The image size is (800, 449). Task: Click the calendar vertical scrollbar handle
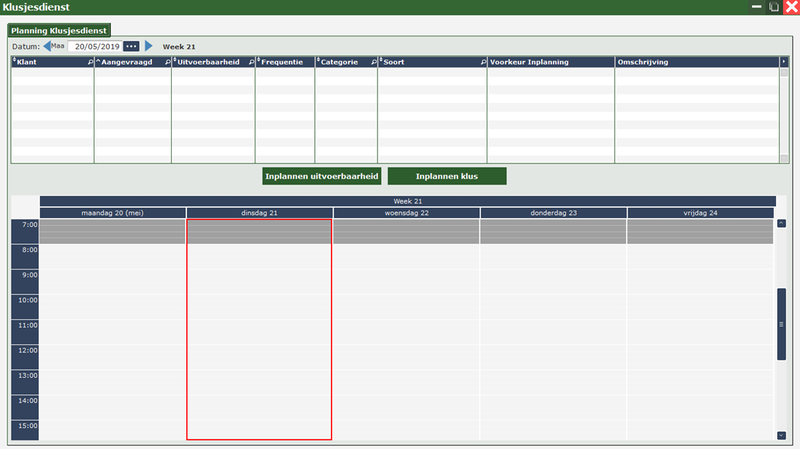[x=781, y=324]
